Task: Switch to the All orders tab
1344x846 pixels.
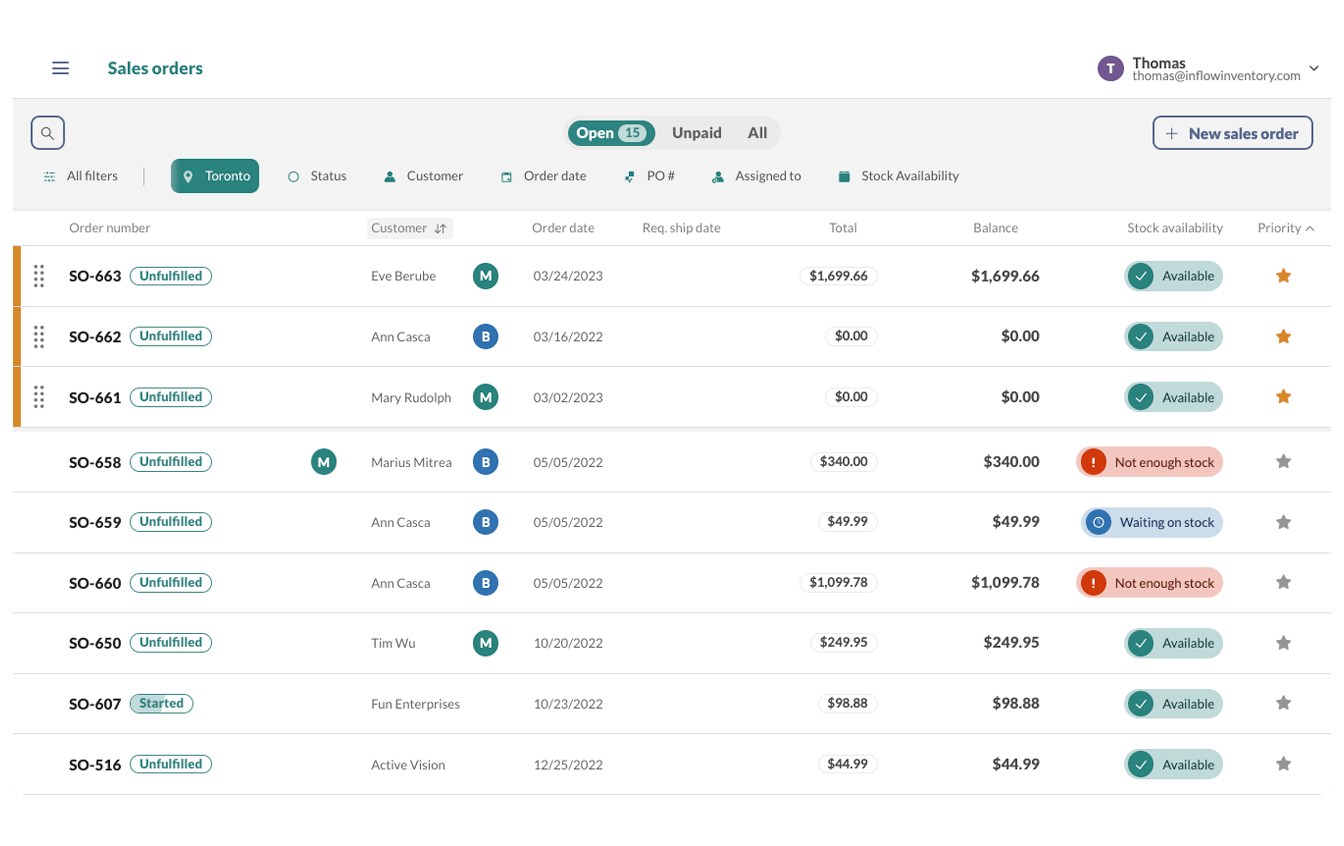Action: click(x=757, y=133)
